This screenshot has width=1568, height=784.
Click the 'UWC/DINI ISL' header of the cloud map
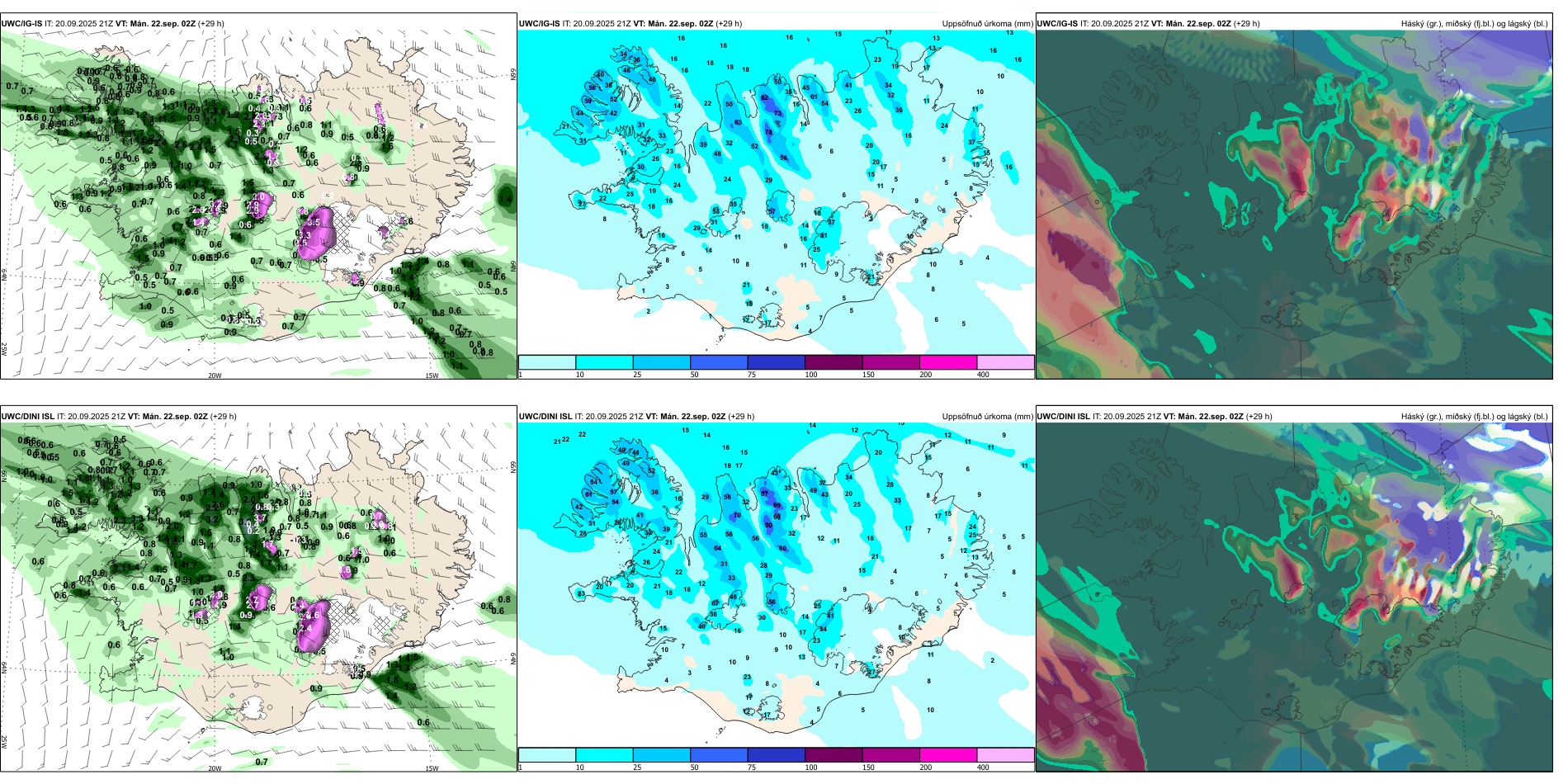[1063, 417]
